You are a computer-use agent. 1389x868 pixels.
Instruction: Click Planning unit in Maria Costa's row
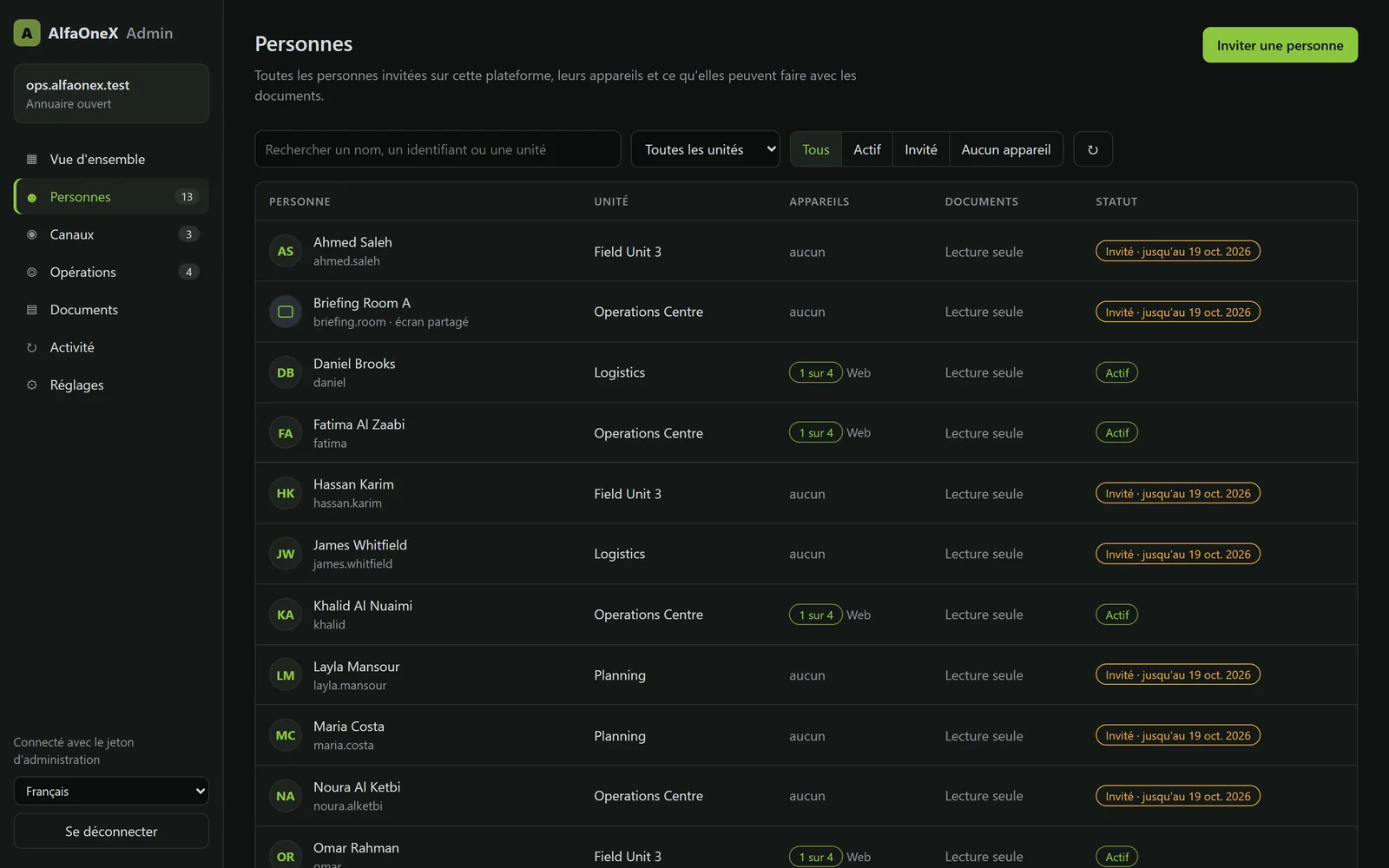620,736
